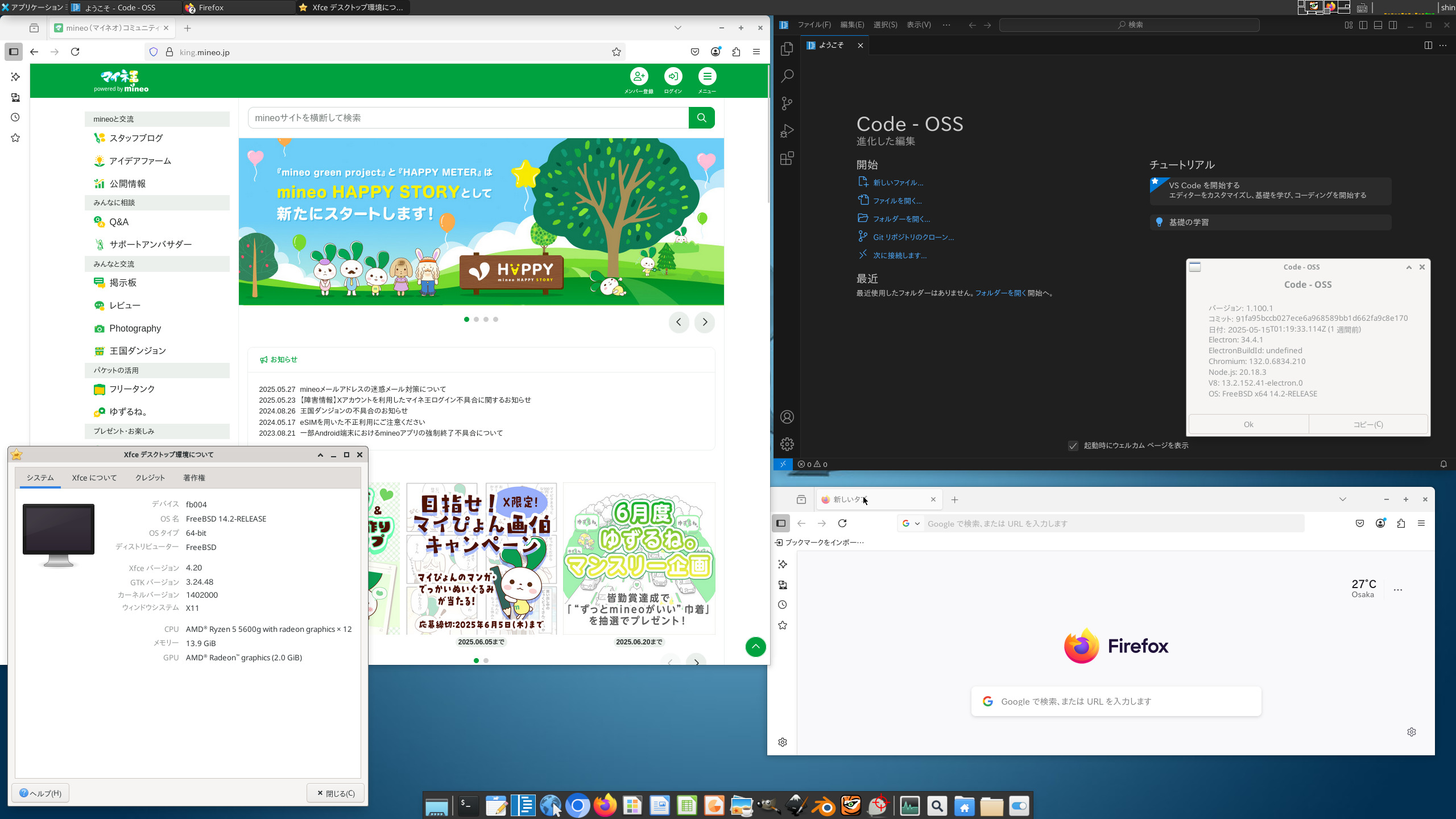Viewport: 1456px width, 819px height.
Task: Open the overflow menu in the Code - OSS menu bar
Action: [x=946, y=25]
